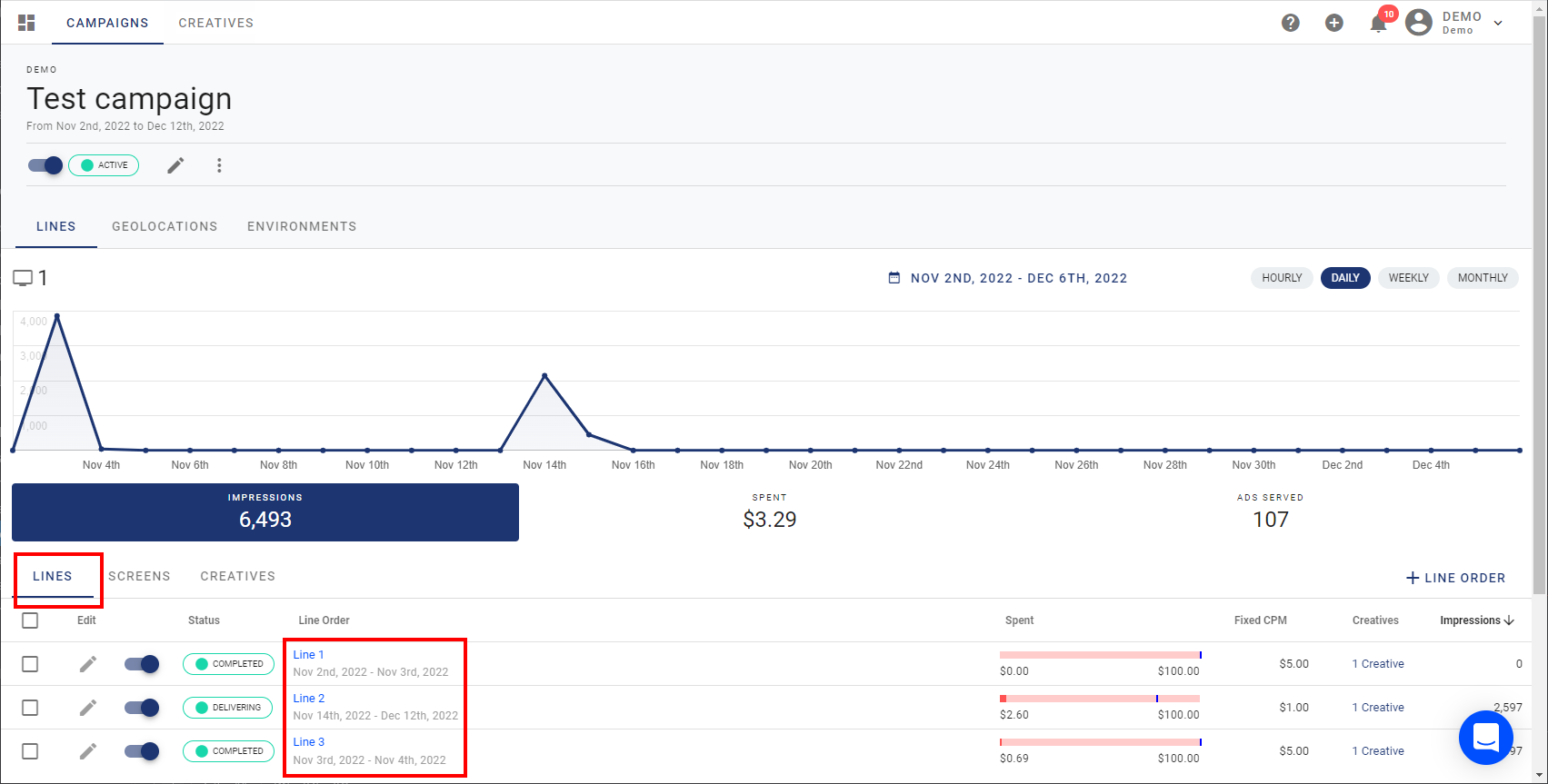Expand the Demo account dropdown
The width and height of the screenshot is (1548, 784).
pos(1498,23)
